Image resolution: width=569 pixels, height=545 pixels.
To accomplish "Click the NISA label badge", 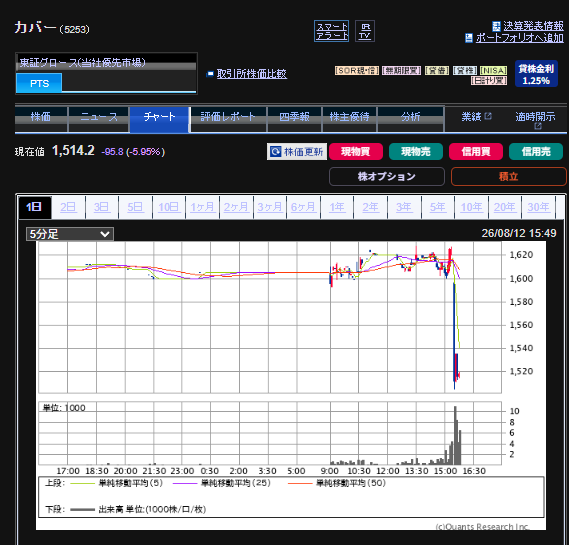I will 494,70.
